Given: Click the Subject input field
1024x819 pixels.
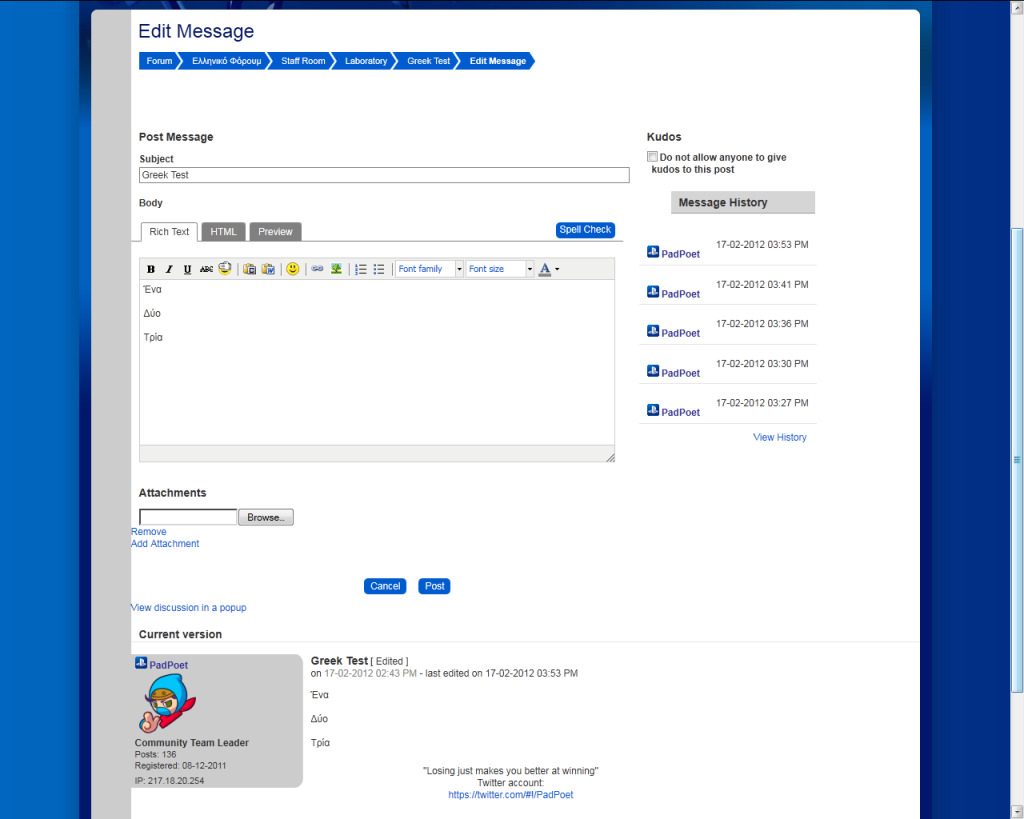Looking at the screenshot, I should click(384, 175).
